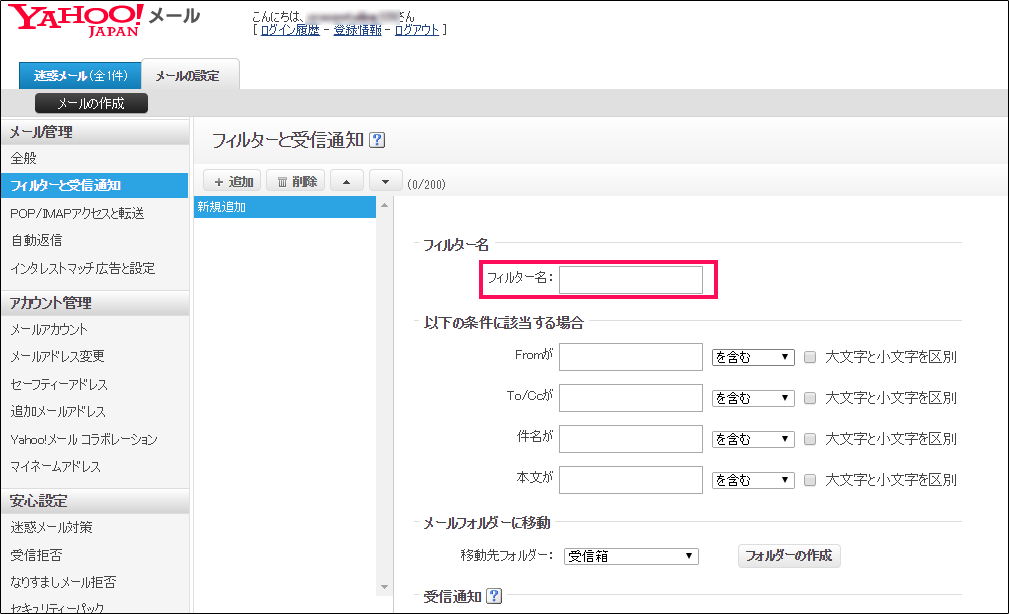Viewport: 1009px width, 614px height.
Task: Open the を含む dropdown for From
Action: [752, 356]
